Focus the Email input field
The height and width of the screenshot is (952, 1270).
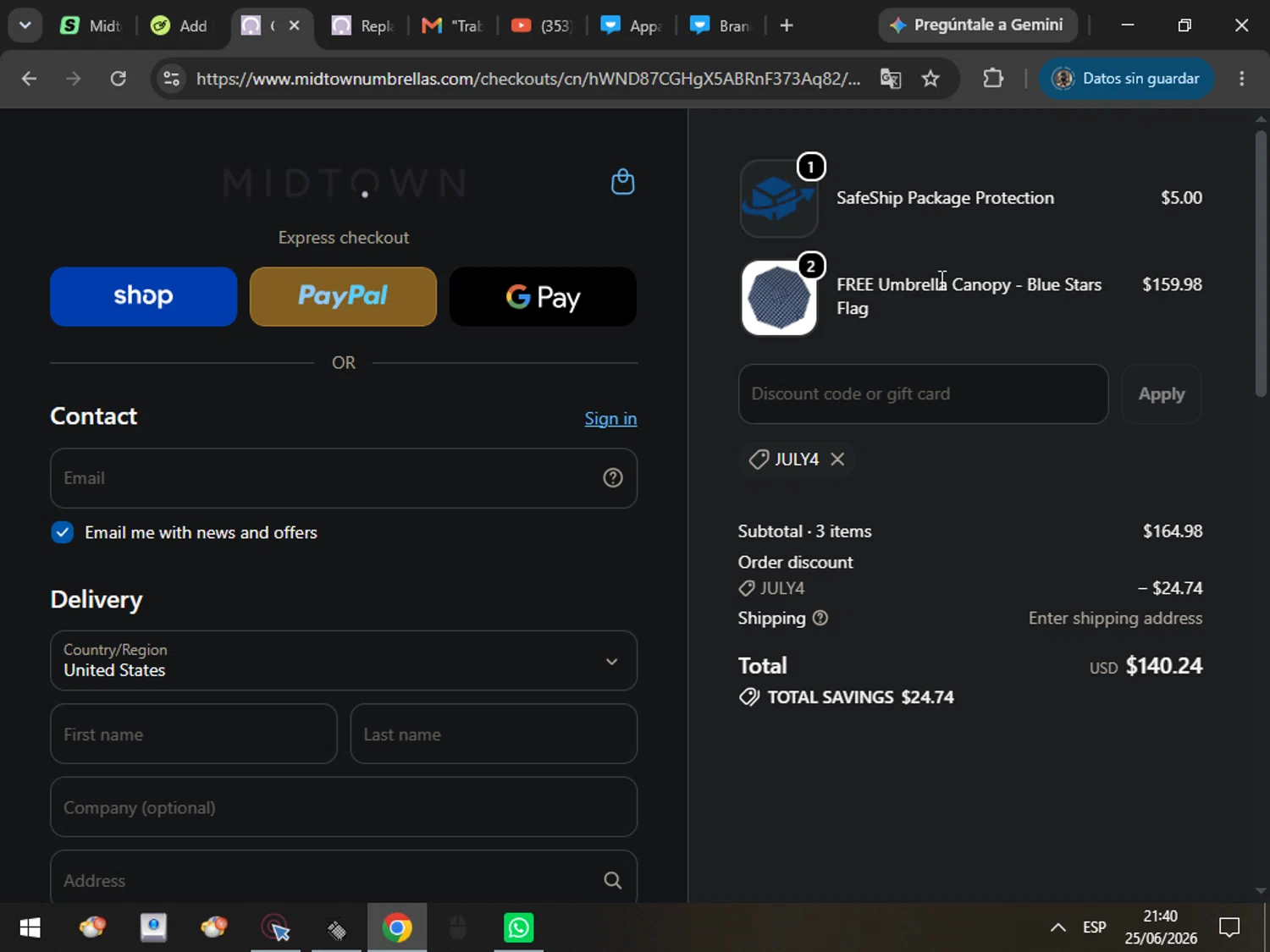coord(344,478)
